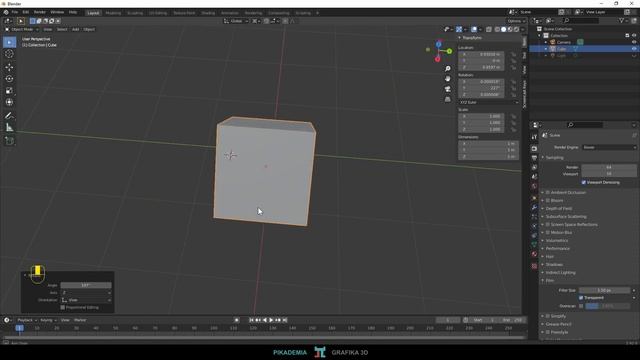Select the Annotate tool
This screenshot has width=640, height=360.
pos(9,116)
